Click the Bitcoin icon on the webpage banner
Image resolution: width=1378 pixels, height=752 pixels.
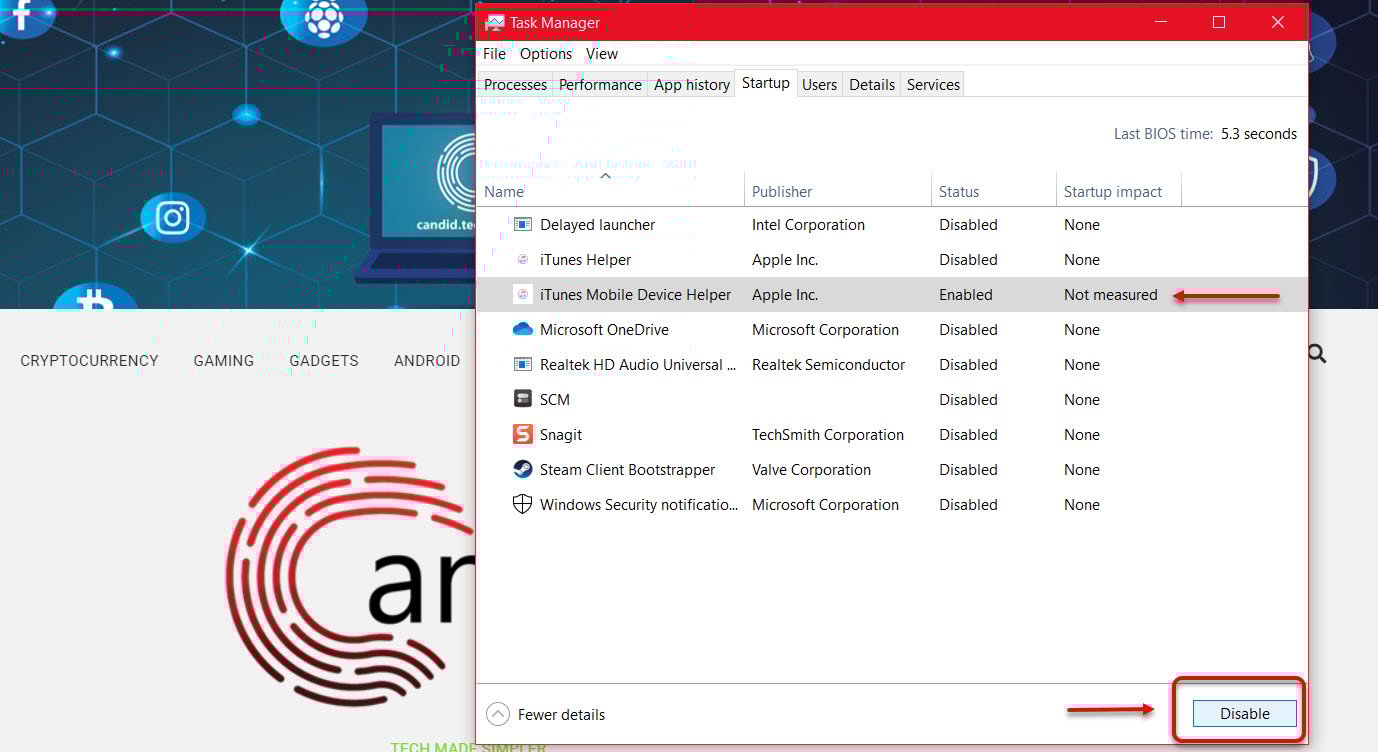96,298
